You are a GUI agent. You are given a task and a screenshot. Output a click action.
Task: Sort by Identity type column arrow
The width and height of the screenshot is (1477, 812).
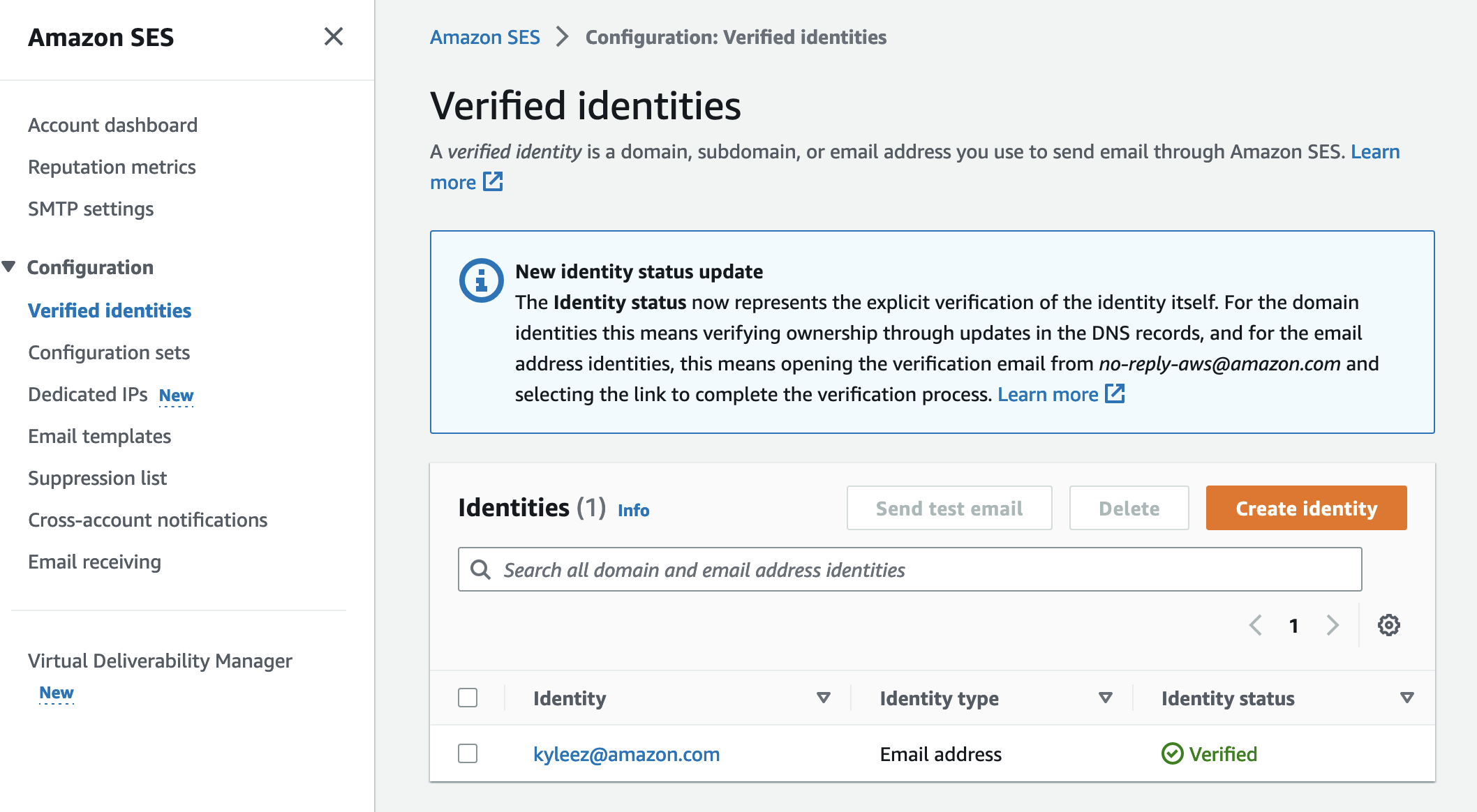pos(1106,698)
